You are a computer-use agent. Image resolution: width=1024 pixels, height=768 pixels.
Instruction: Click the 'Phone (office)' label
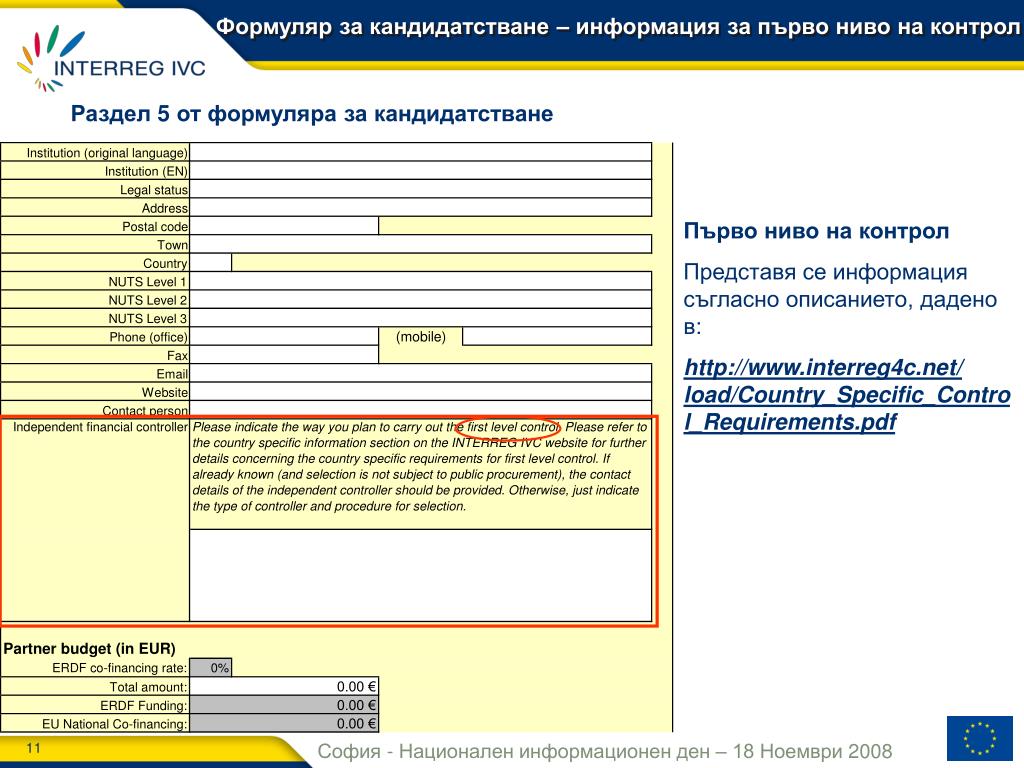tap(148, 337)
